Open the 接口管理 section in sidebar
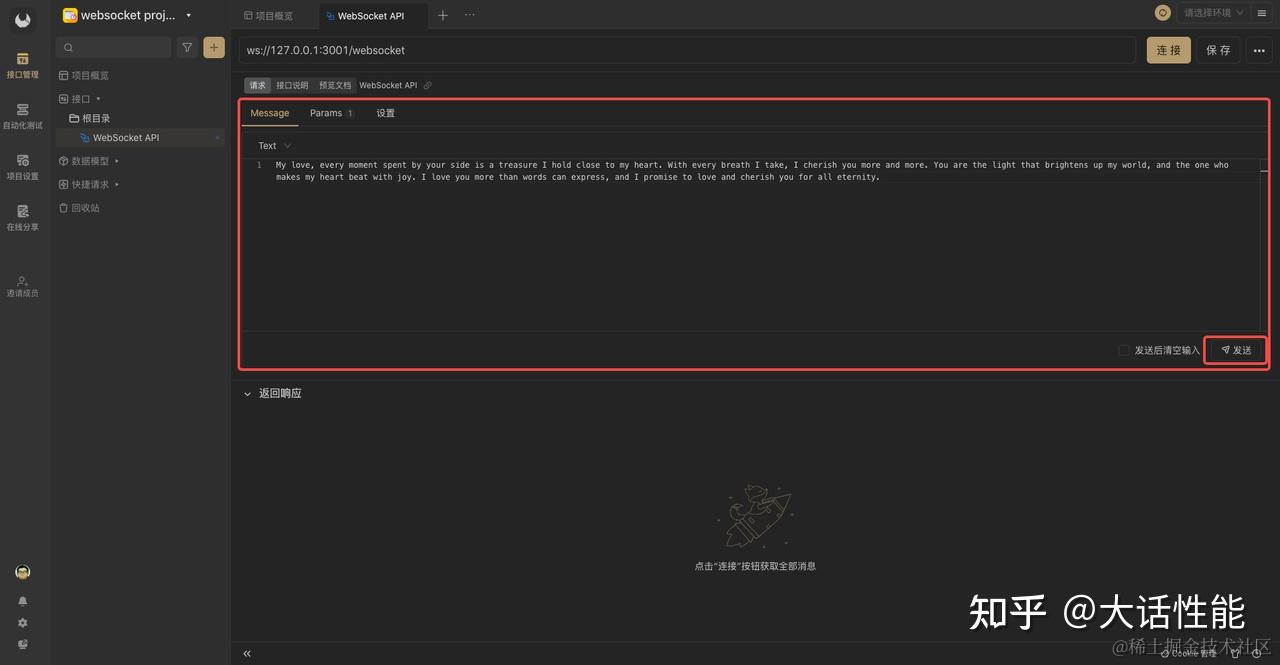The width and height of the screenshot is (1280, 665). [x=22, y=66]
